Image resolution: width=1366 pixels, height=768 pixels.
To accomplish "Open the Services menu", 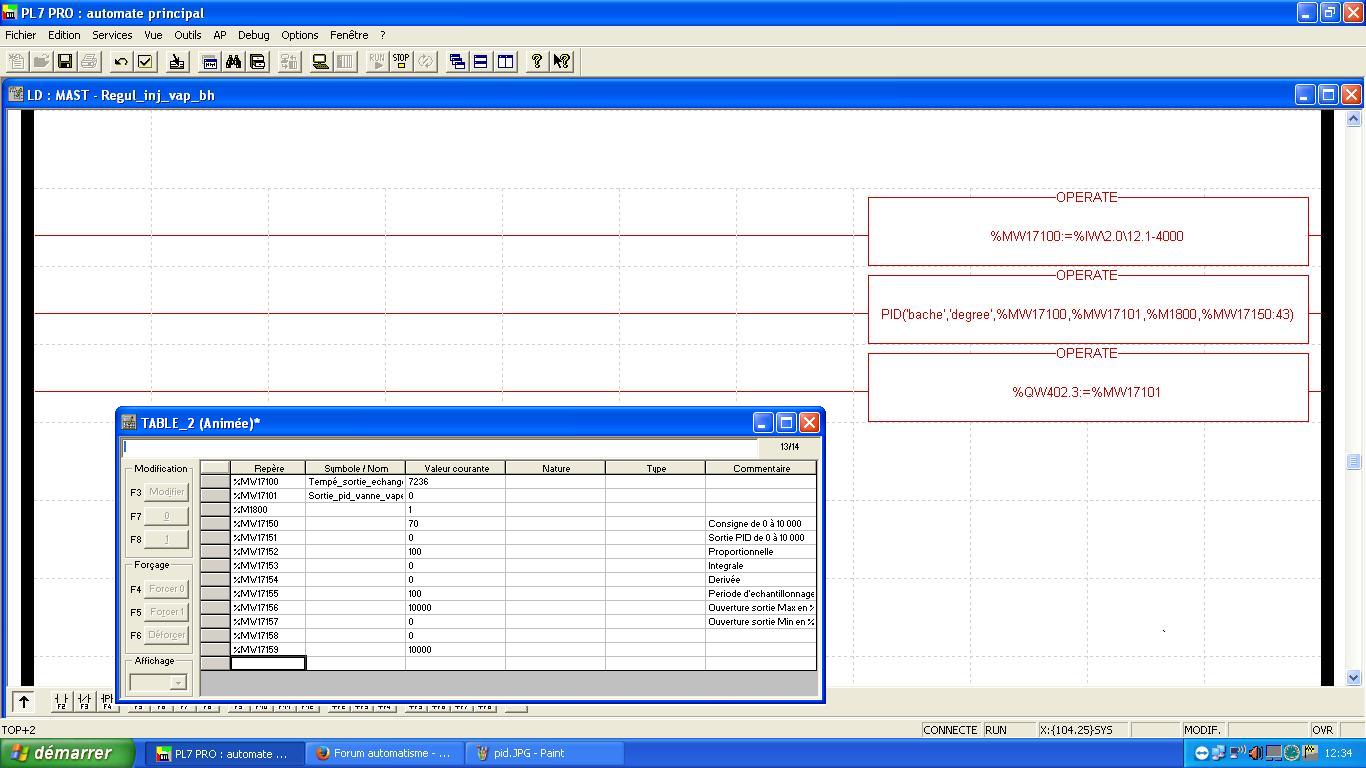I will pyautogui.click(x=112, y=35).
